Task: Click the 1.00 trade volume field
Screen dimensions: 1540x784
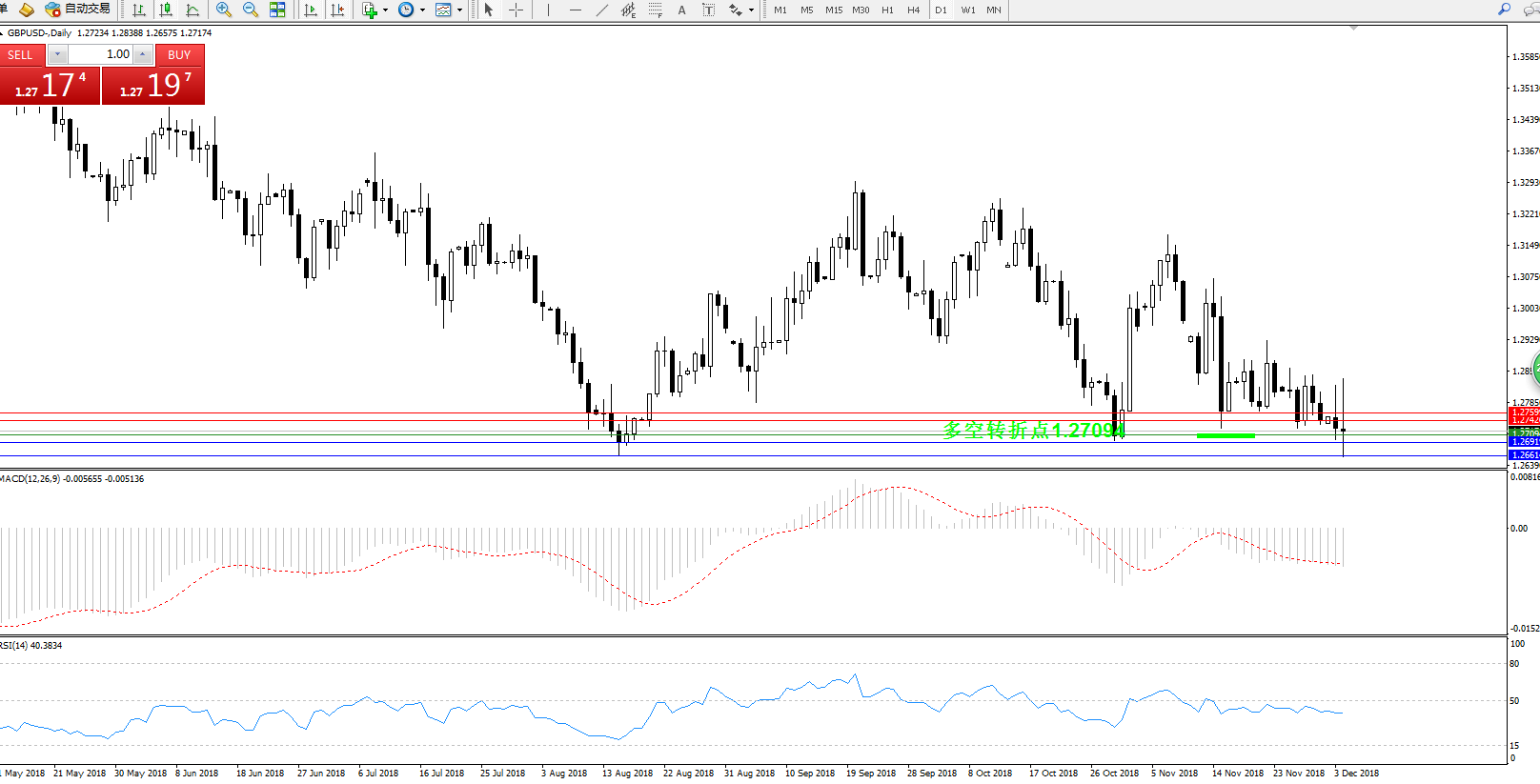Action: (x=100, y=54)
